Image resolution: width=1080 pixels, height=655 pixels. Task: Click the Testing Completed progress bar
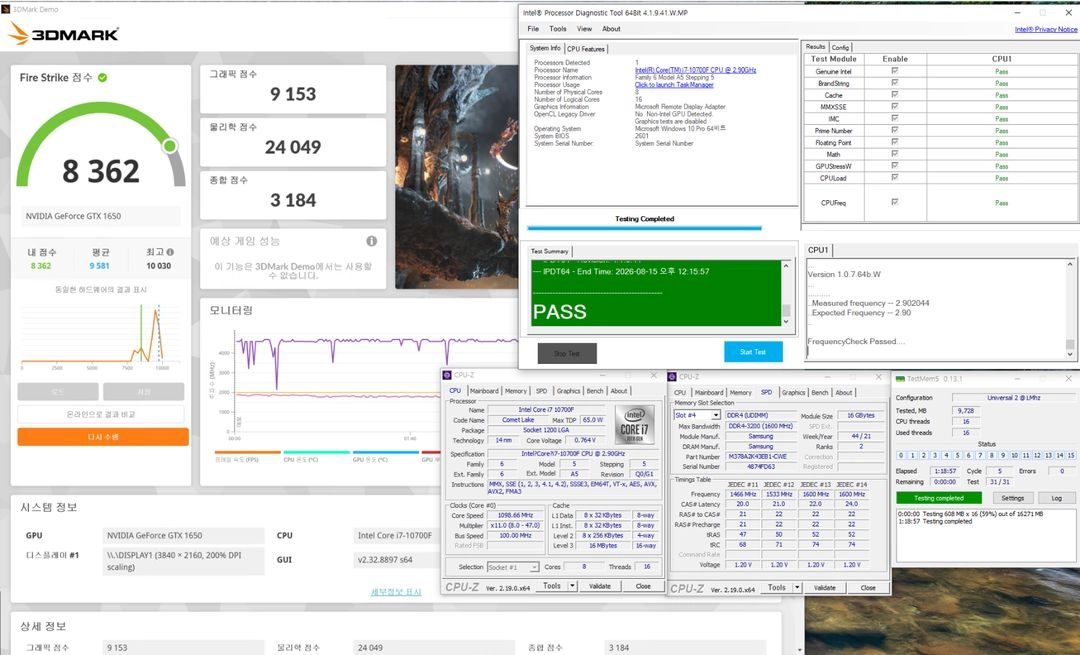coord(645,228)
